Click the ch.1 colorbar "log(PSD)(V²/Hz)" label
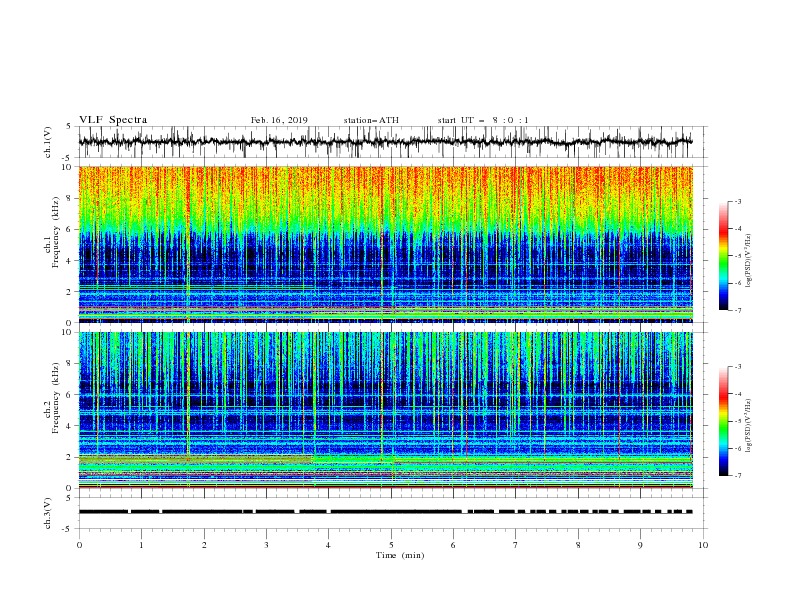Viewport: 792px width, 612px height. coord(748,261)
